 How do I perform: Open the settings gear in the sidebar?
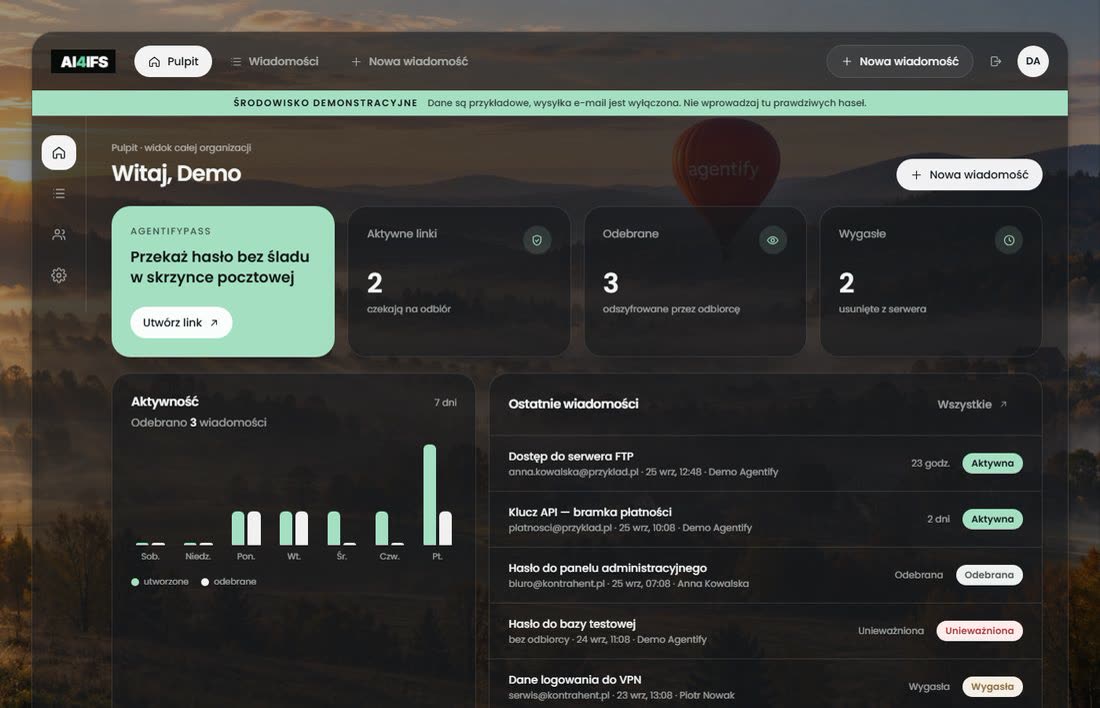(59, 275)
